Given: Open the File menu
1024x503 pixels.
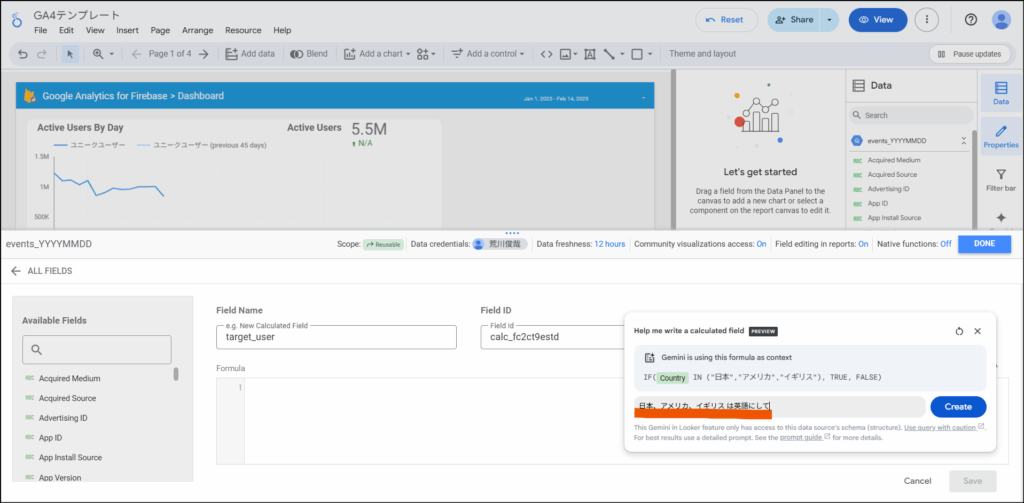Looking at the screenshot, I should point(40,31).
